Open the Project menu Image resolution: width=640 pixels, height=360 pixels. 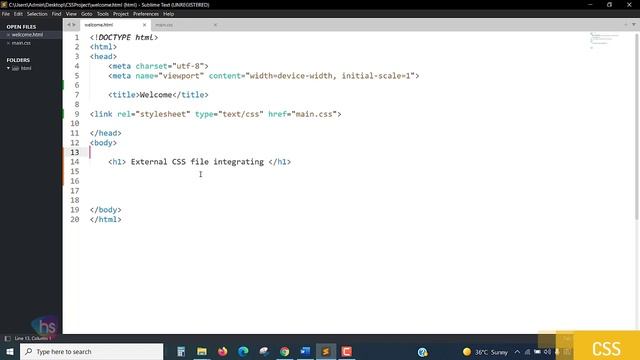pyautogui.click(x=121, y=14)
